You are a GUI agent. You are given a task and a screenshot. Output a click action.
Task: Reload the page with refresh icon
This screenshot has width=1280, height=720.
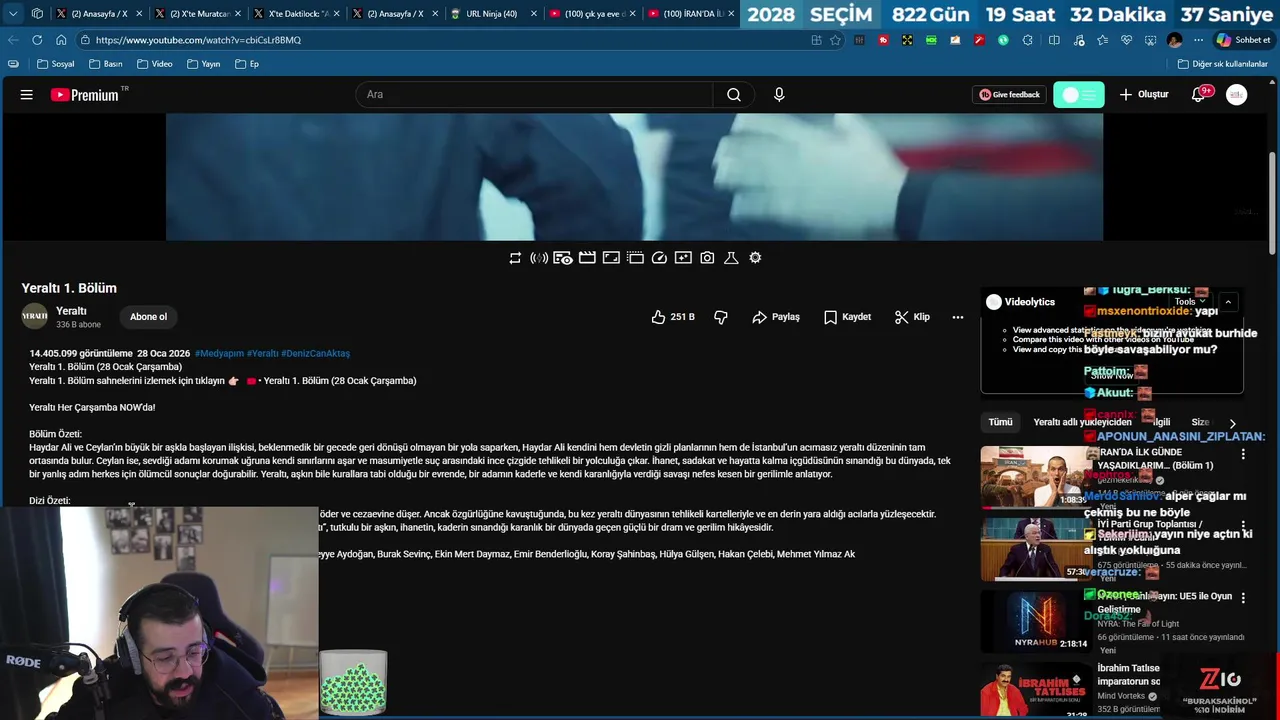(37, 40)
